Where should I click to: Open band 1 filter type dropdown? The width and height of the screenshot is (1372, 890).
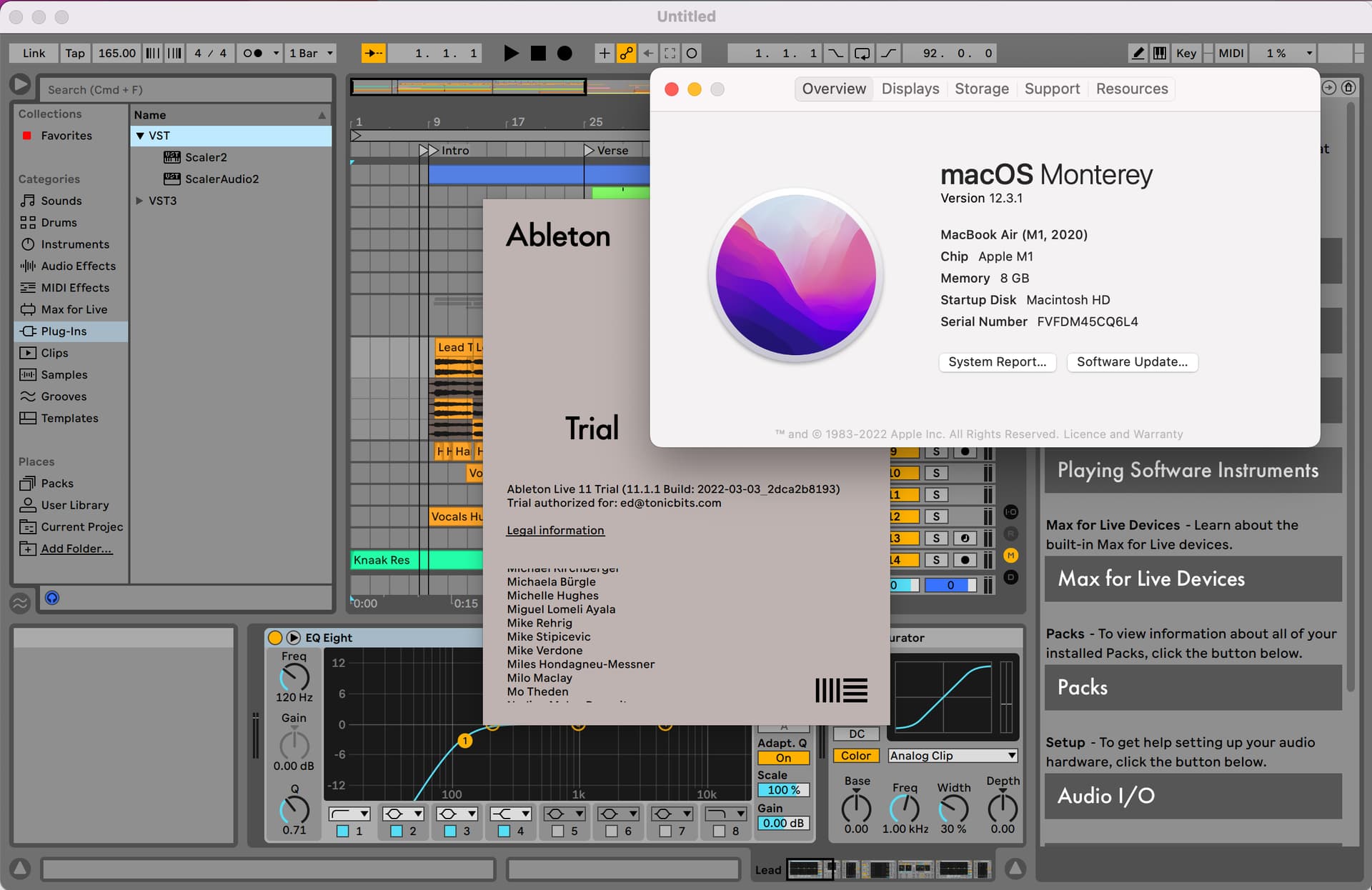[x=349, y=814]
